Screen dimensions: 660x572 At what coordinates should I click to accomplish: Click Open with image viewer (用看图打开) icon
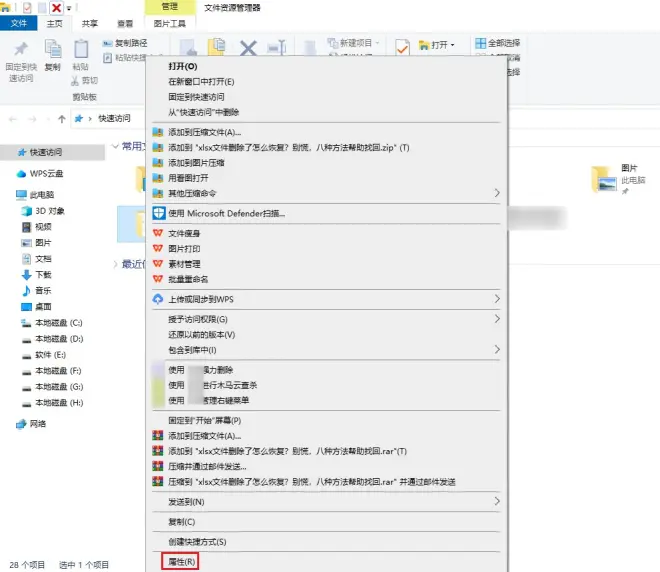158,178
